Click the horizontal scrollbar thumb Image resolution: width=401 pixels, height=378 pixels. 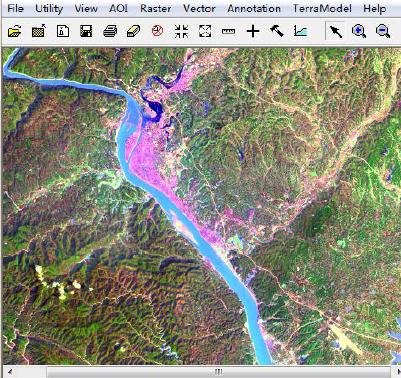(x=218, y=371)
